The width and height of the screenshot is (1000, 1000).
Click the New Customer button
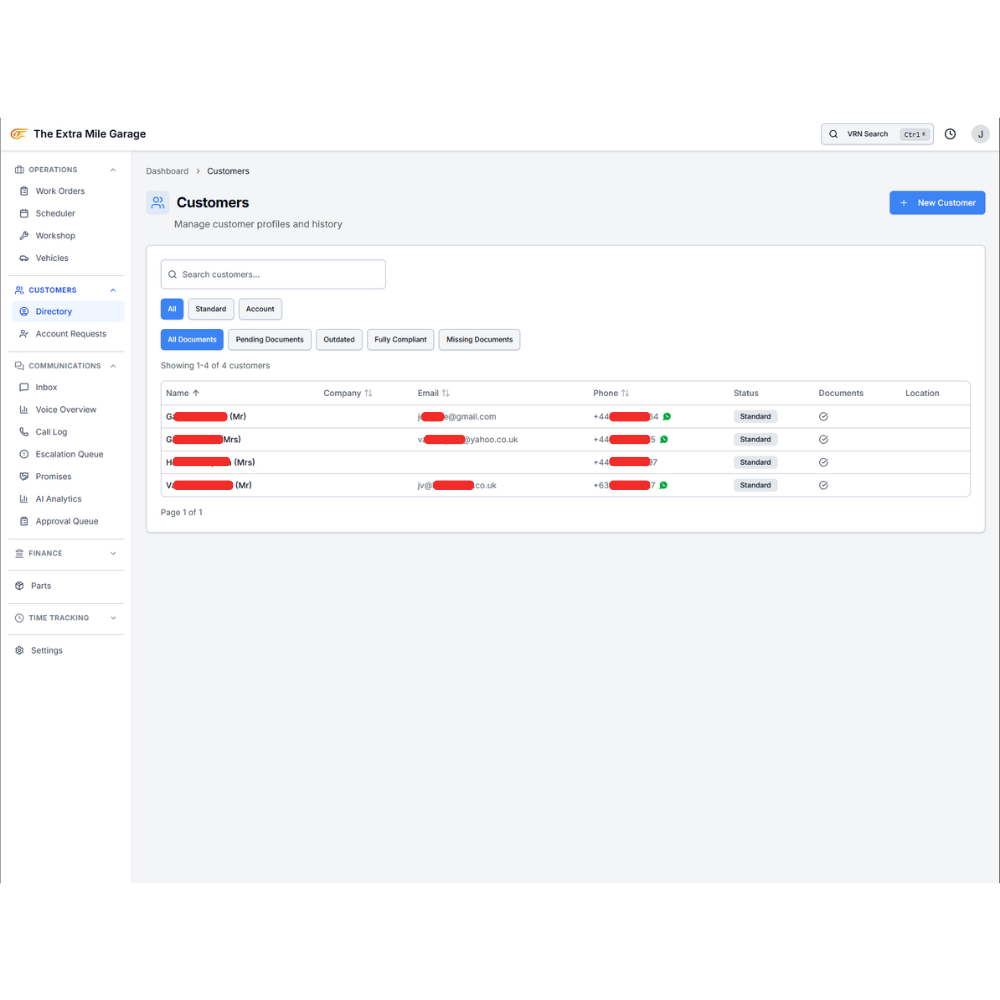pos(937,203)
